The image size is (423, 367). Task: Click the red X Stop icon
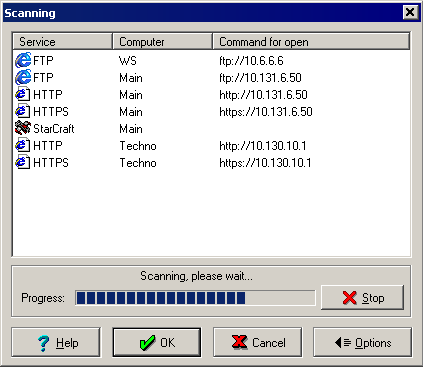point(349,298)
